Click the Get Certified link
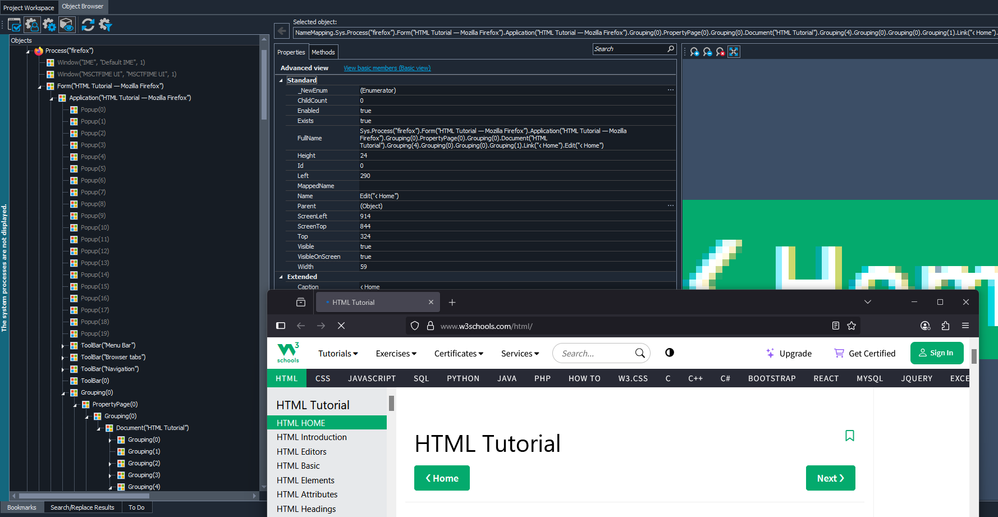998x517 pixels. point(864,353)
